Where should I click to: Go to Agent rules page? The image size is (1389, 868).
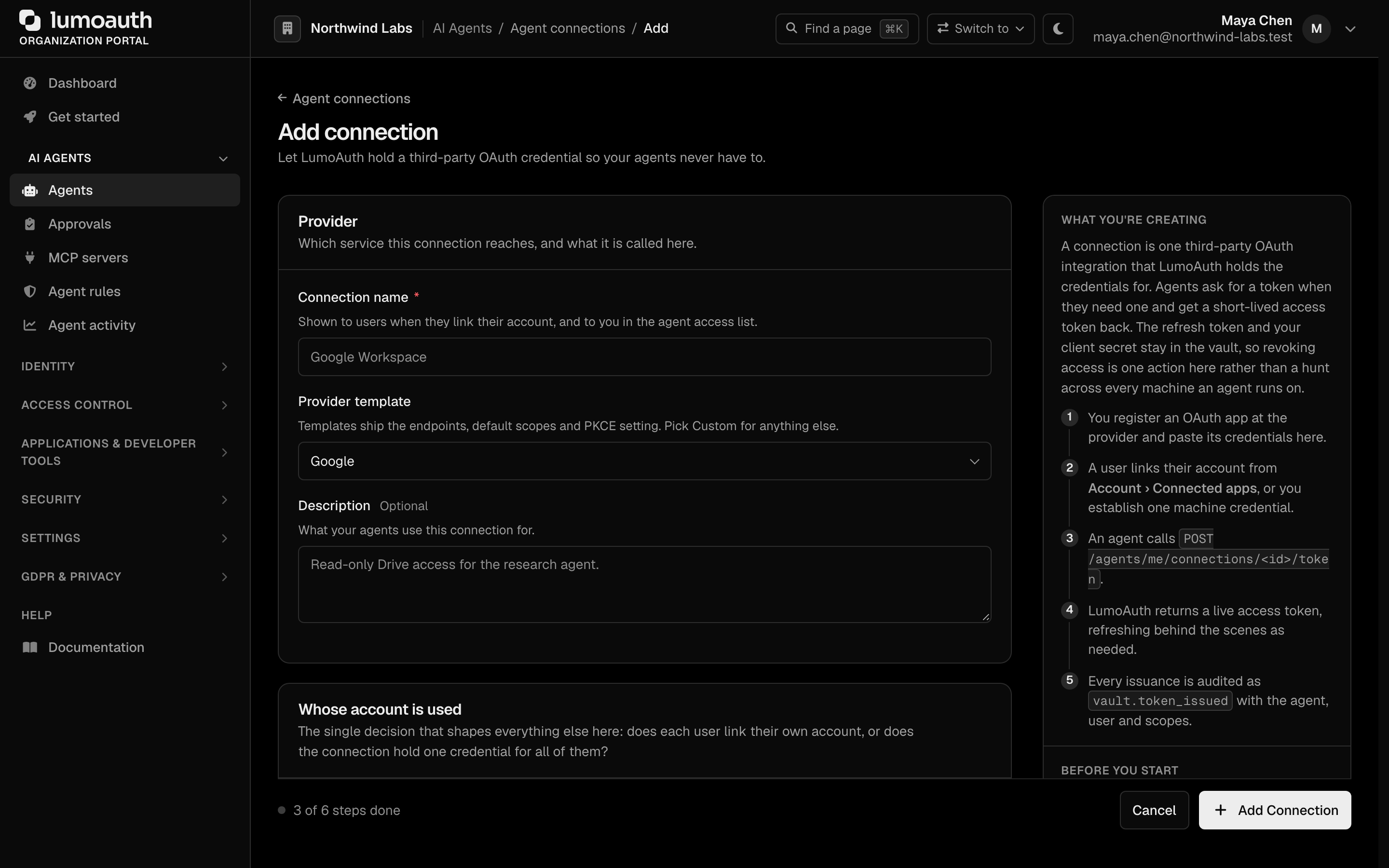[x=124, y=292]
